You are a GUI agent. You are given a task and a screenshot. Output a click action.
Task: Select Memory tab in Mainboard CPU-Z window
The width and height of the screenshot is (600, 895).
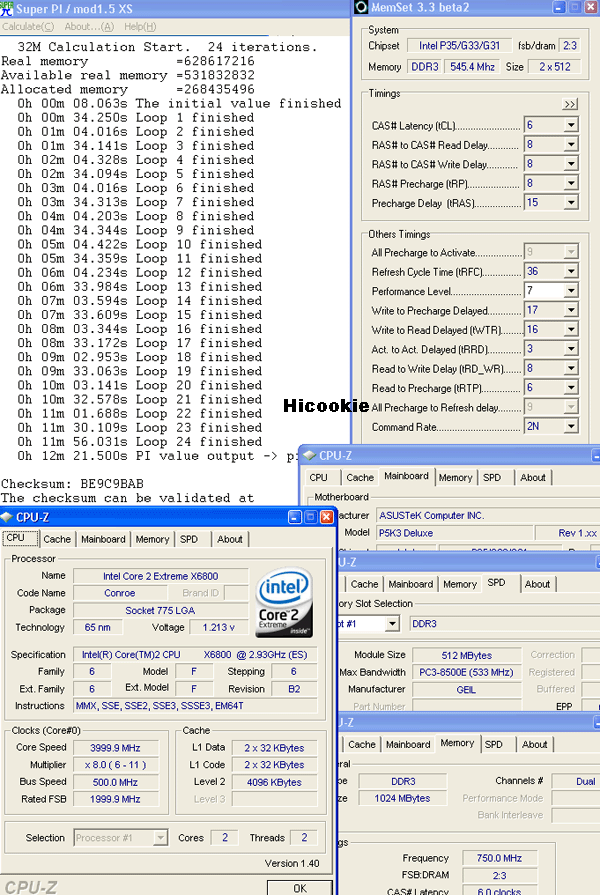click(456, 477)
